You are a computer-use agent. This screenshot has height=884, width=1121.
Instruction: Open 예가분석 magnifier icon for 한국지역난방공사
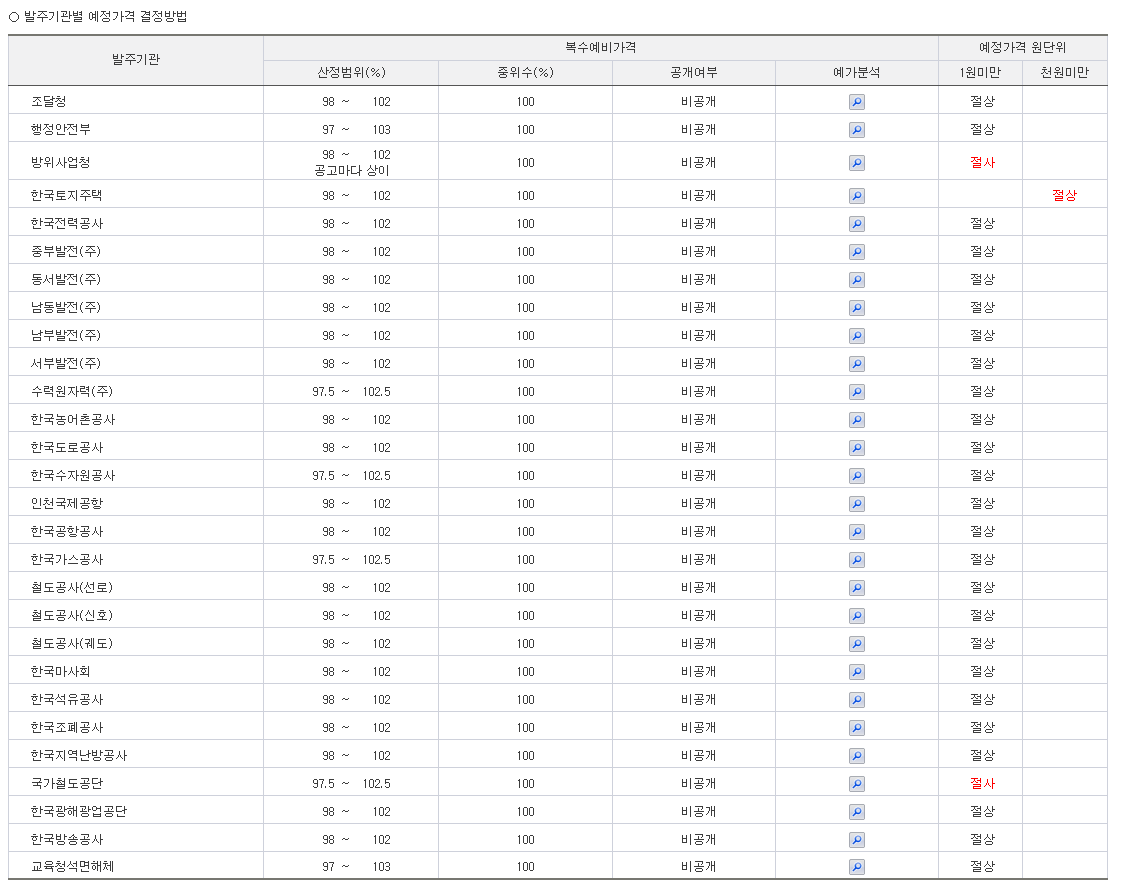point(856,756)
